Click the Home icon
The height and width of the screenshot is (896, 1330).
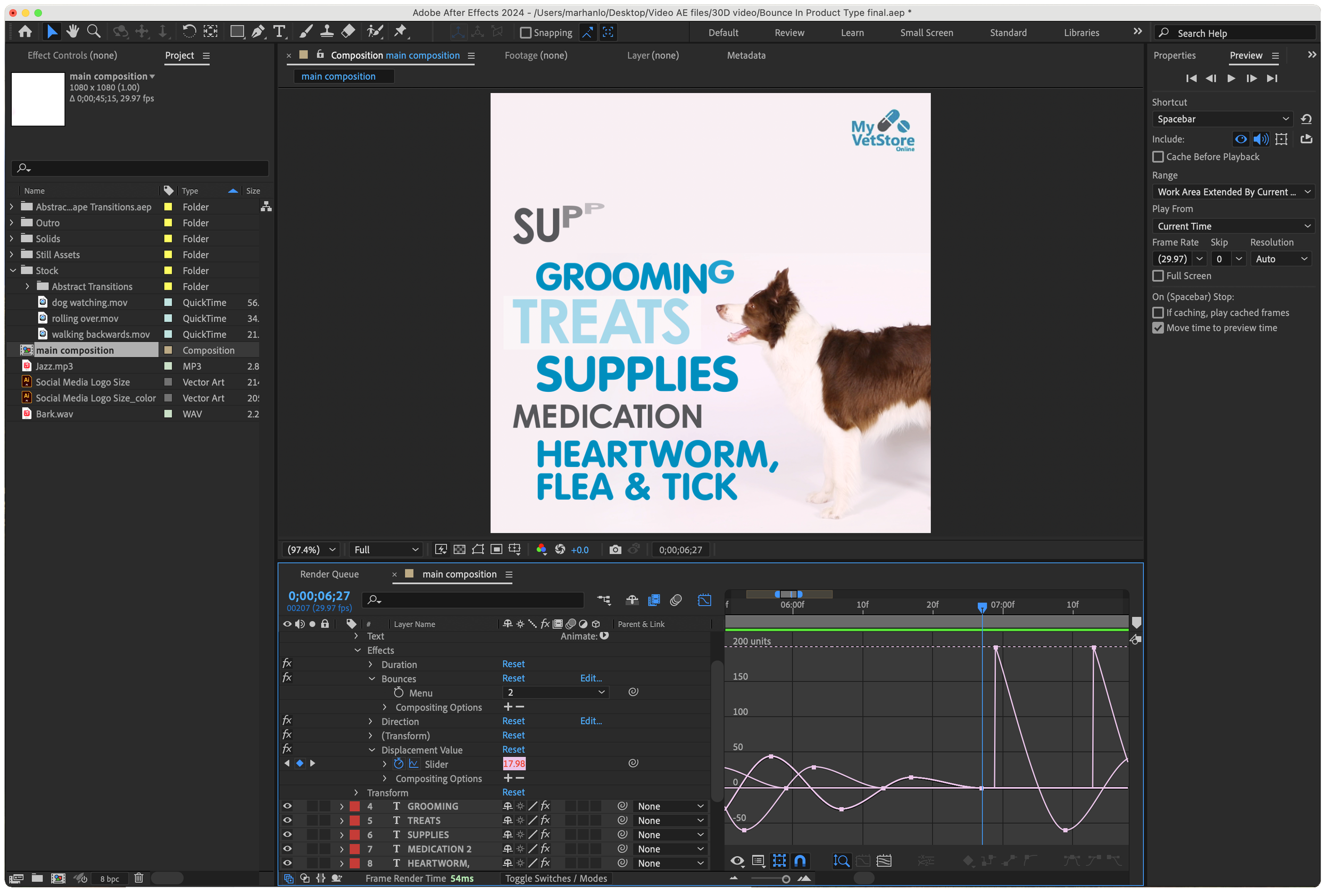tap(24, 31)
